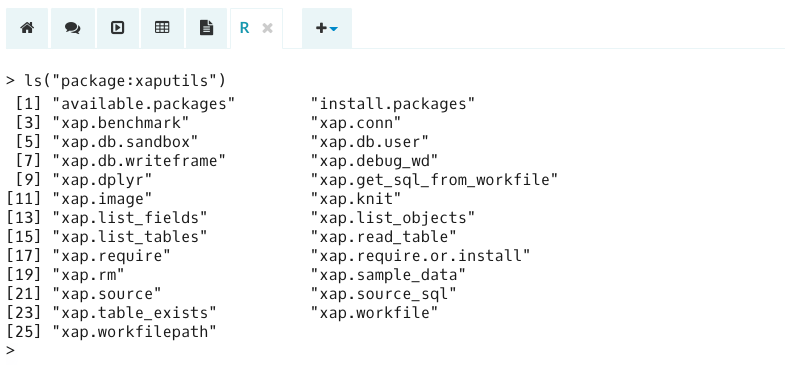The height and width of the screenshot is (392, 785).
Task: Open the play button tab
Action: (x=118, y=28)
